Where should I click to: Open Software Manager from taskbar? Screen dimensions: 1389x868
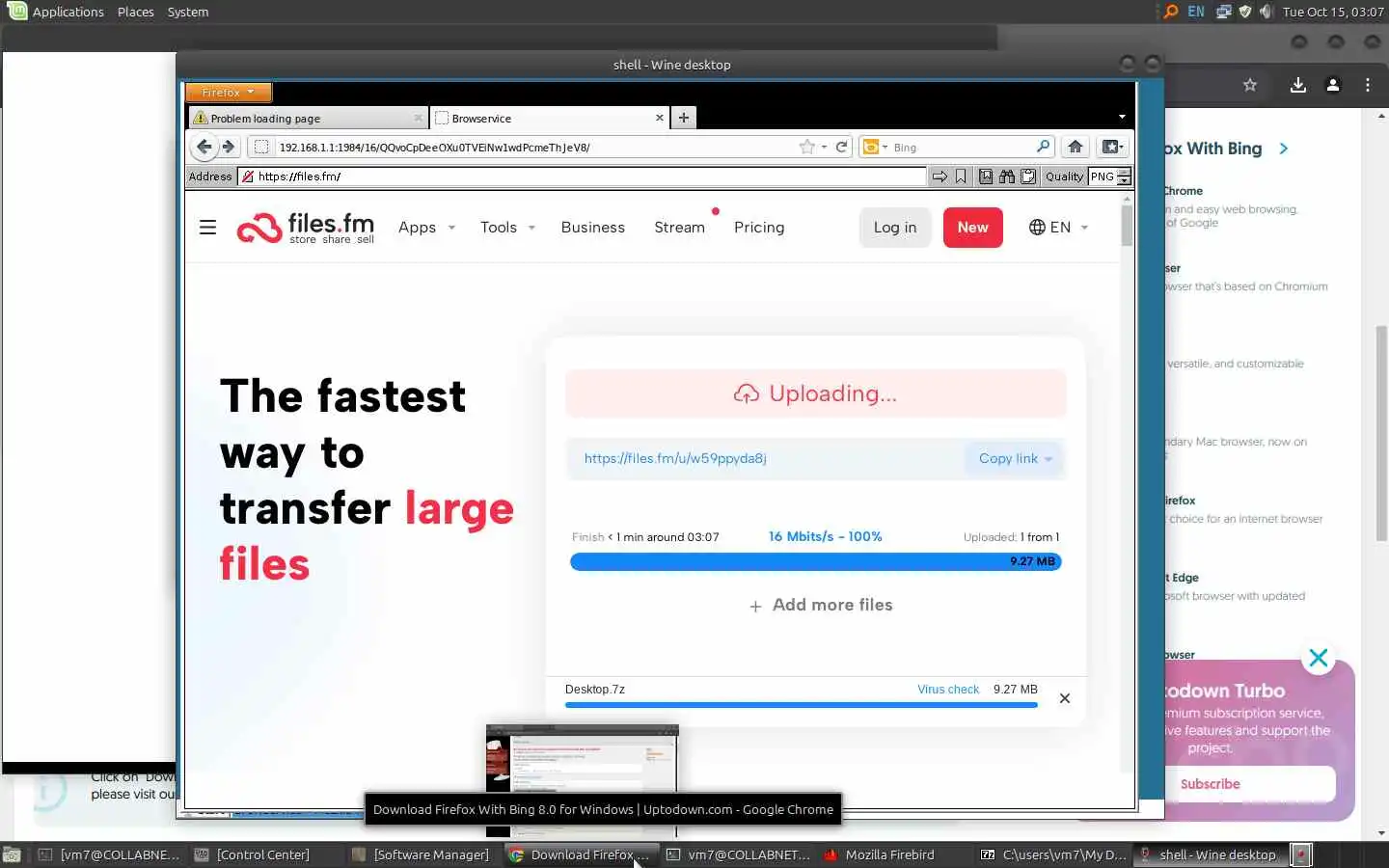click(421, 854)
